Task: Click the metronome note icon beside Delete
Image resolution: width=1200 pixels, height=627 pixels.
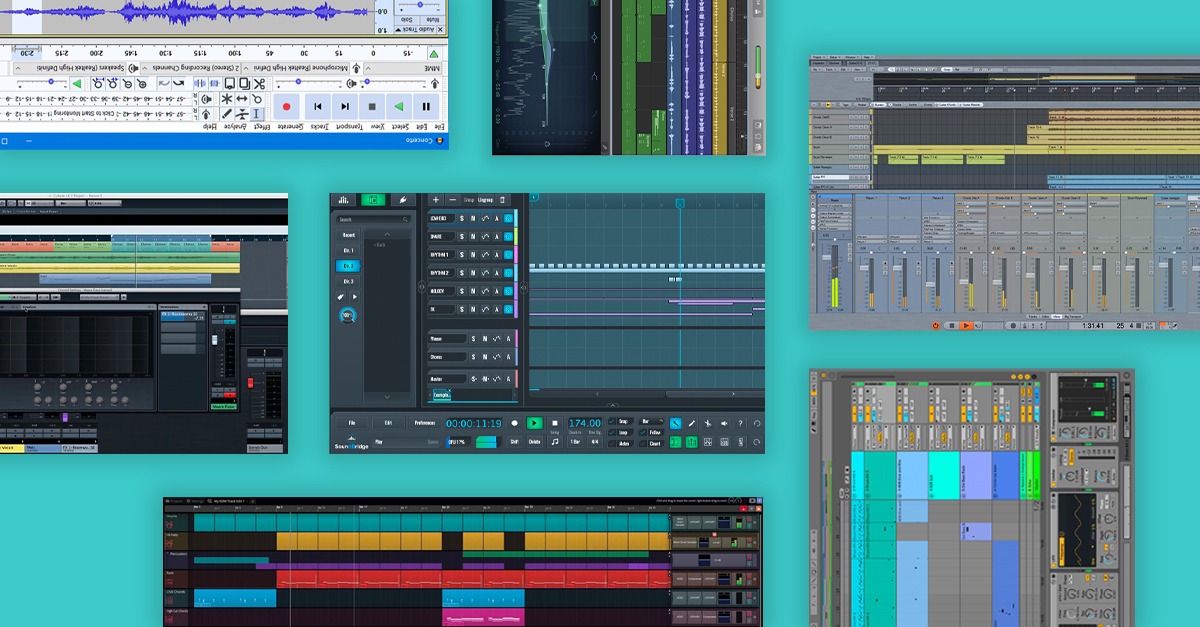Action: 554,441
